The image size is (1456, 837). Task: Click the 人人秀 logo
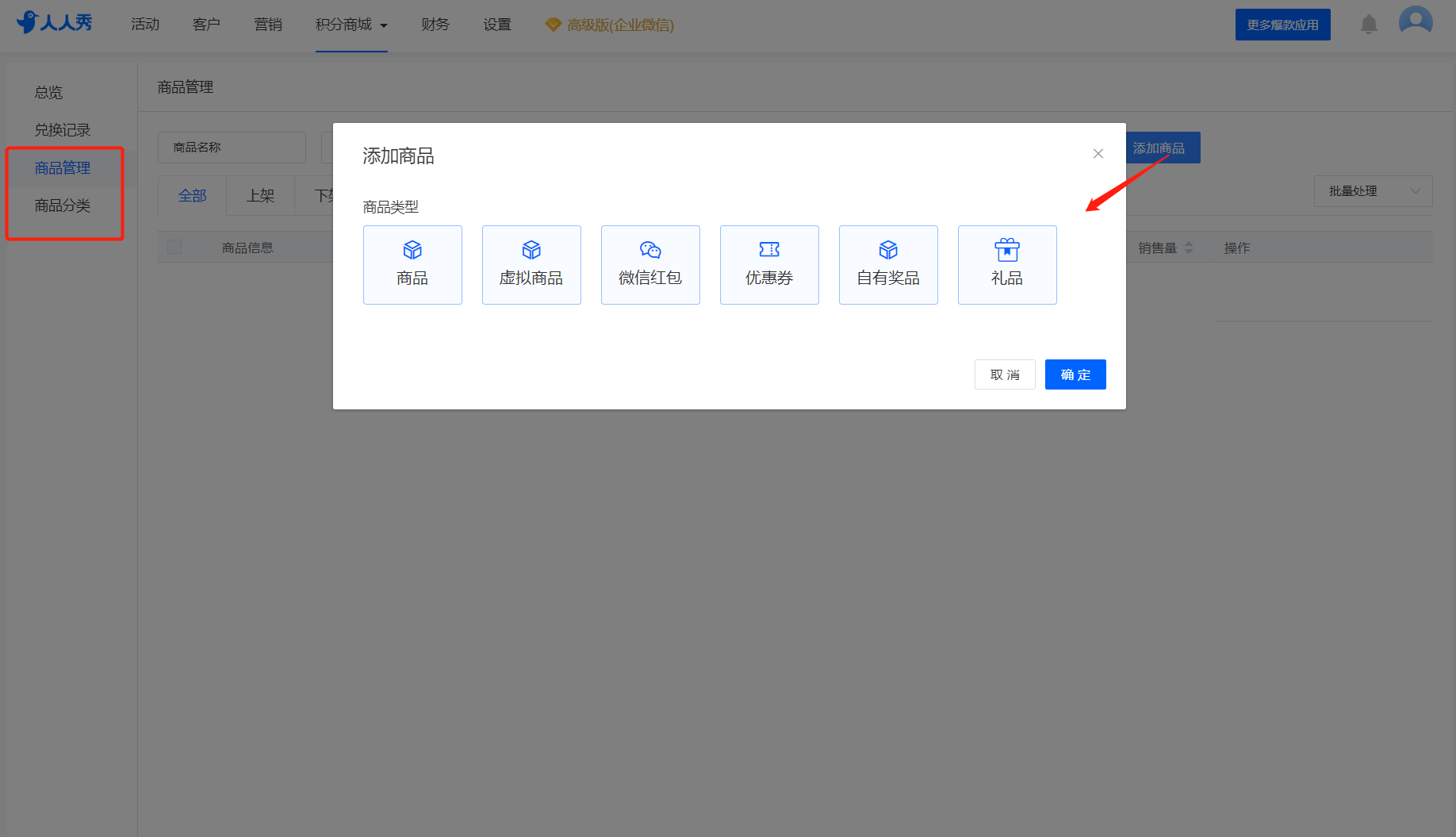click(54, 22)
